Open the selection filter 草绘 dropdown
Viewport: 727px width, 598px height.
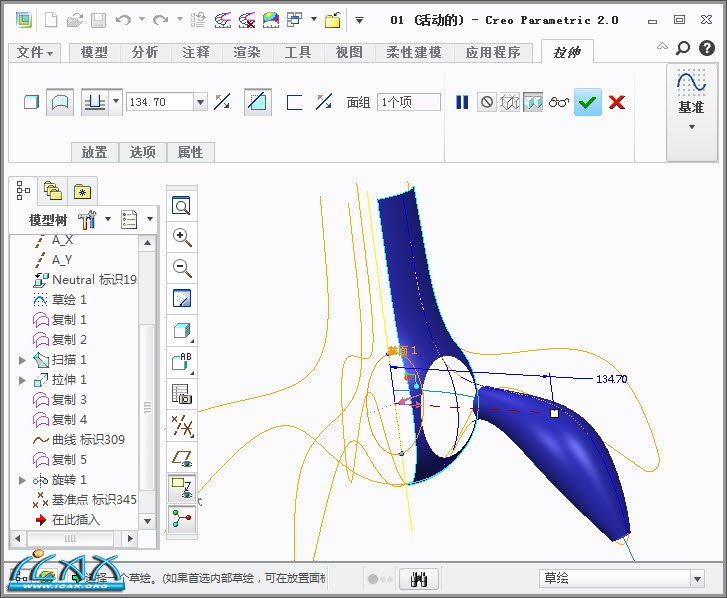(697, 579)
